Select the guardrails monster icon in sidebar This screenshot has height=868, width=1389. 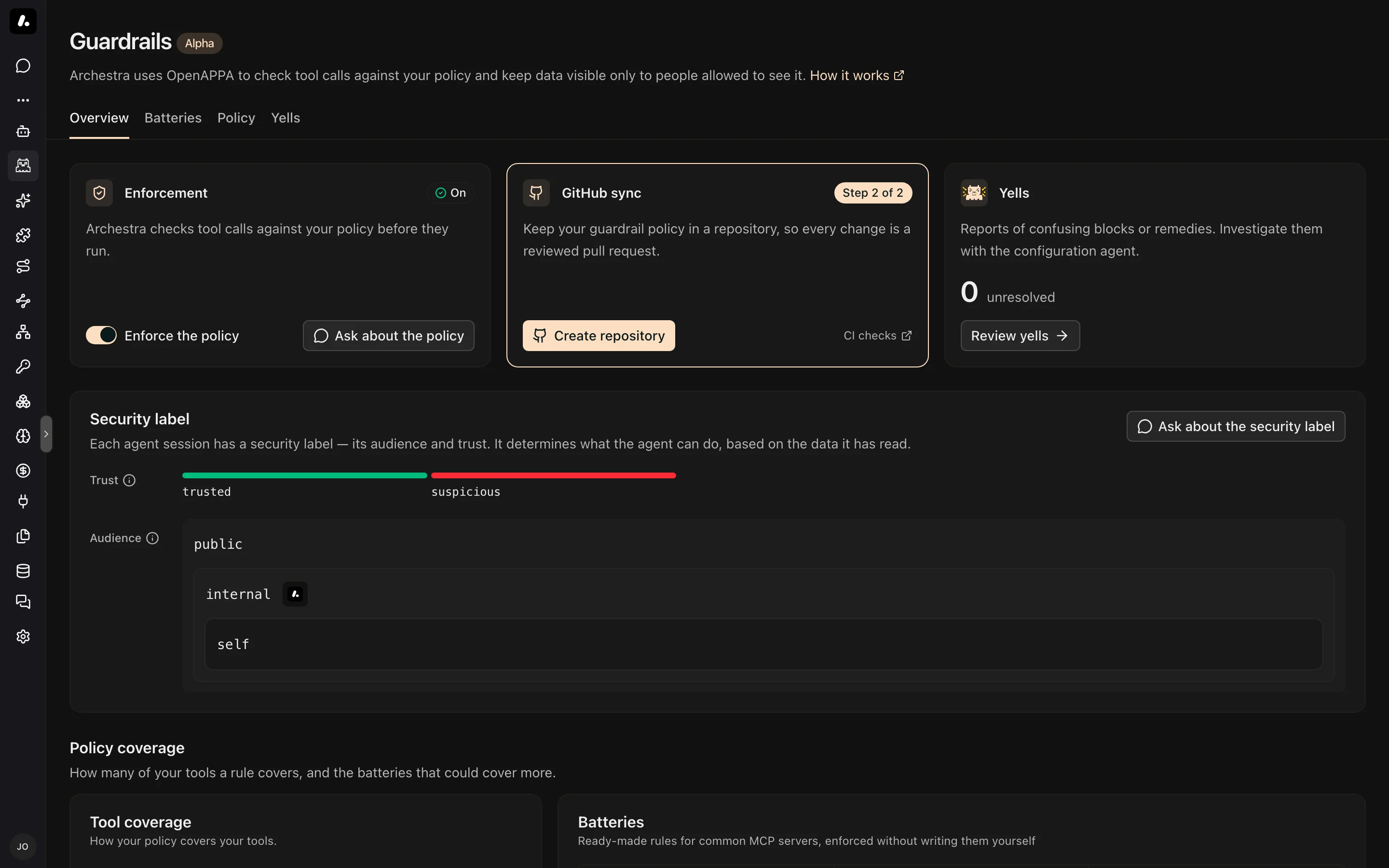click(23, 166)
